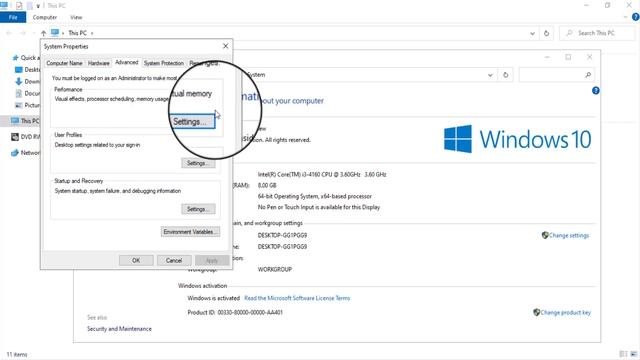This screenshot has height=360, width=640.
Task: Select the Documents icon in sidebar
Action: tap(18, 93)
